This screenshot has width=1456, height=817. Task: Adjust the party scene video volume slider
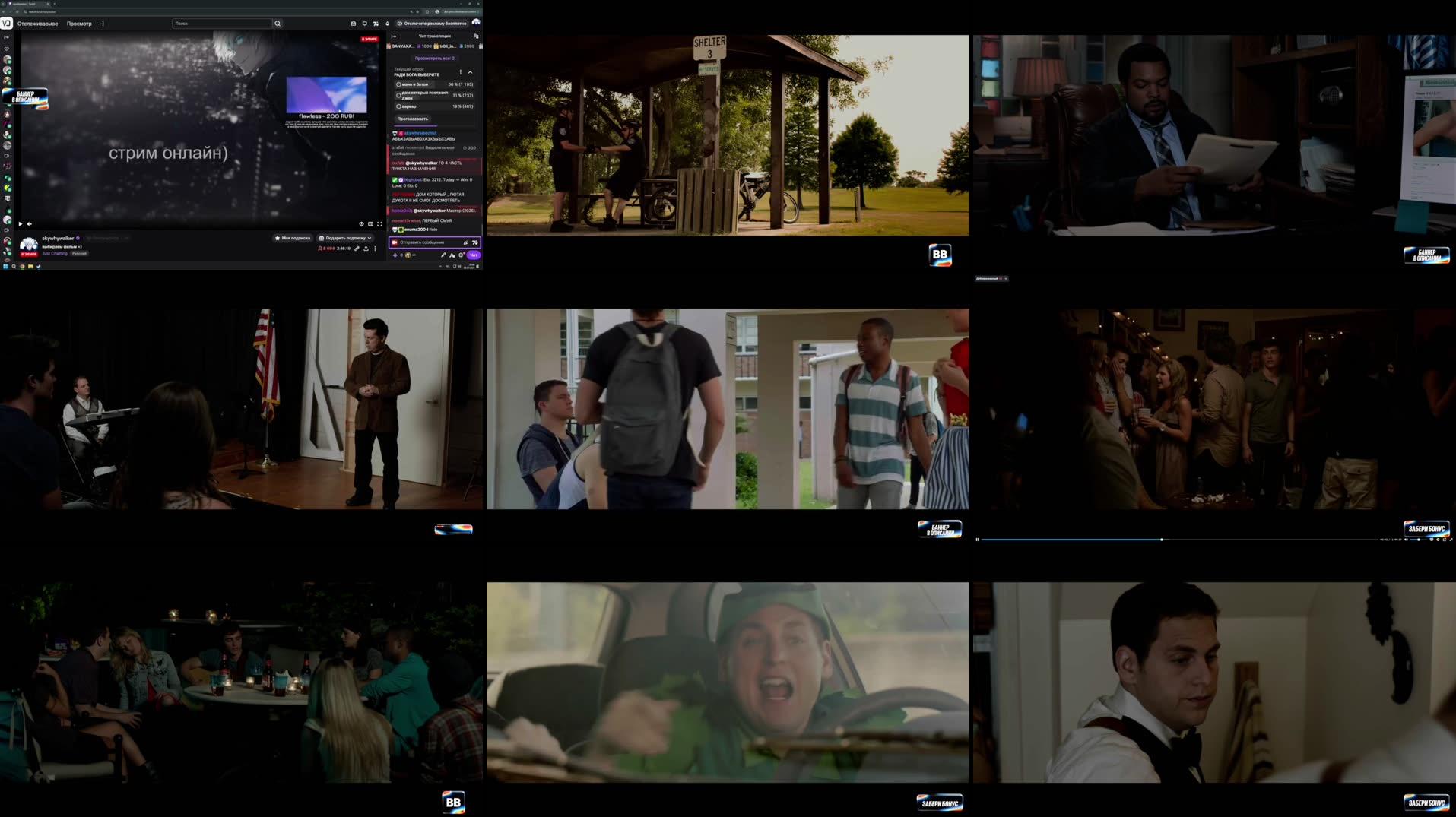(1417, 540)
